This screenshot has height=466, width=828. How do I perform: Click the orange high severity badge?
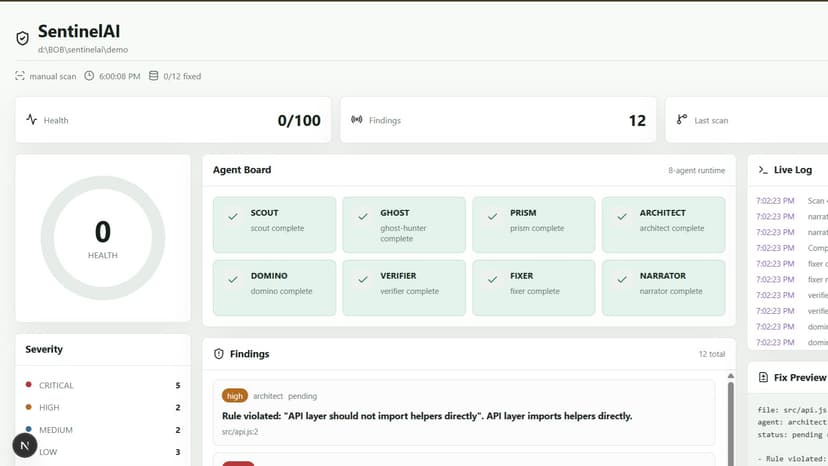(234, 396)
